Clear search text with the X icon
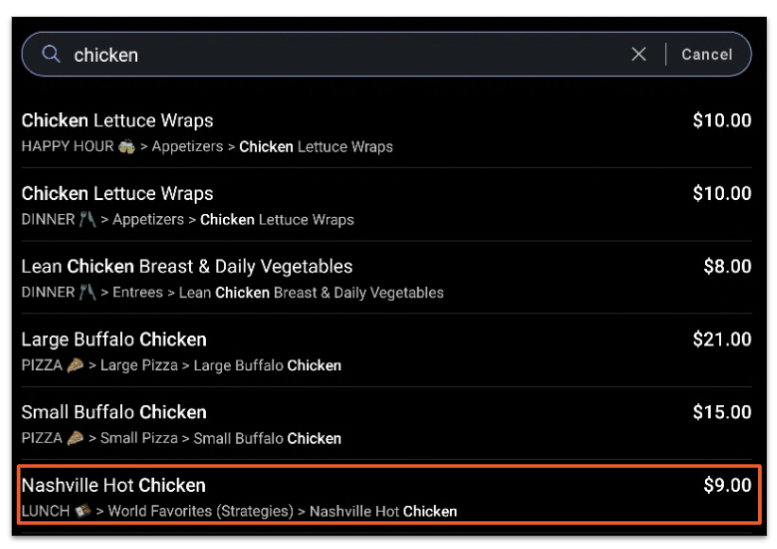The image size is (777, 549). pyautogui.click(x=639, y=54)
